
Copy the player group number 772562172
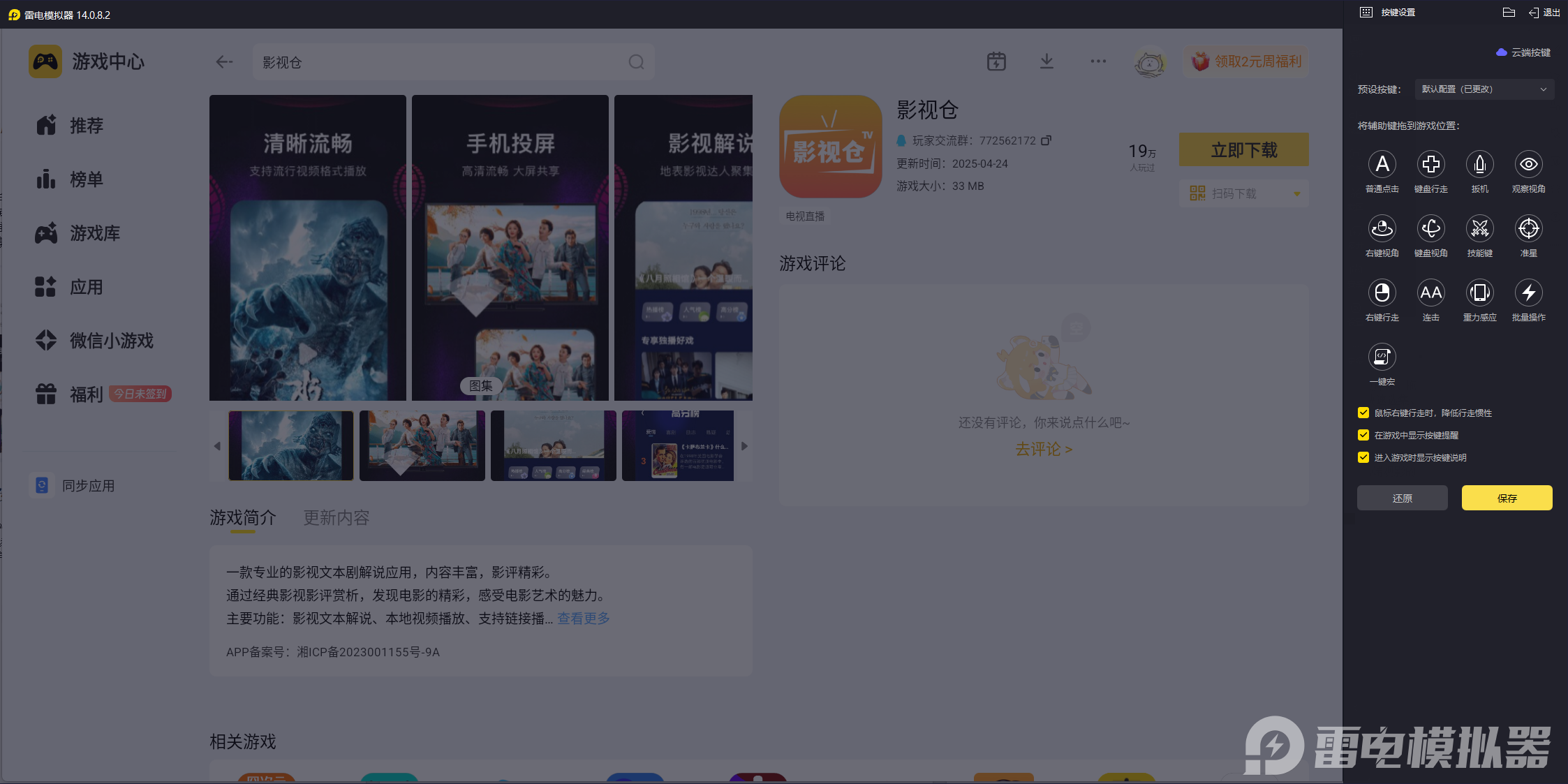coord(1046,140)
